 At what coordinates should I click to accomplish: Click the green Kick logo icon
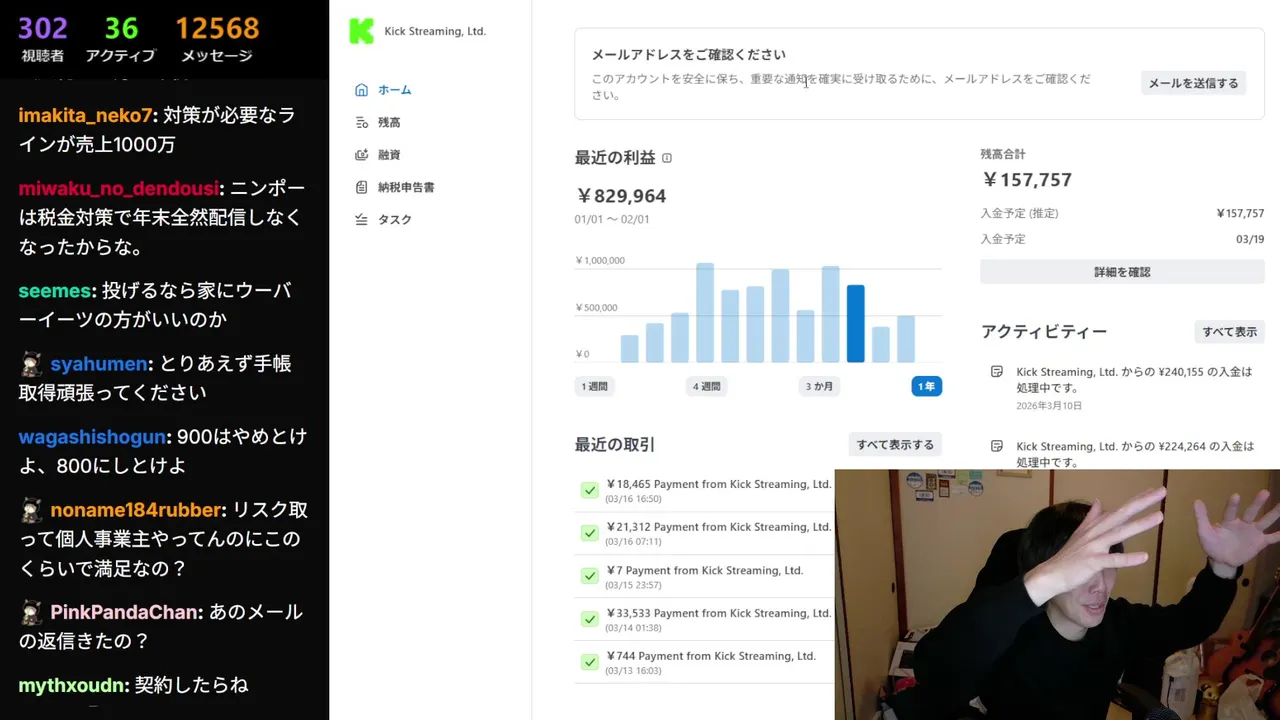click(x=360, y=31)
